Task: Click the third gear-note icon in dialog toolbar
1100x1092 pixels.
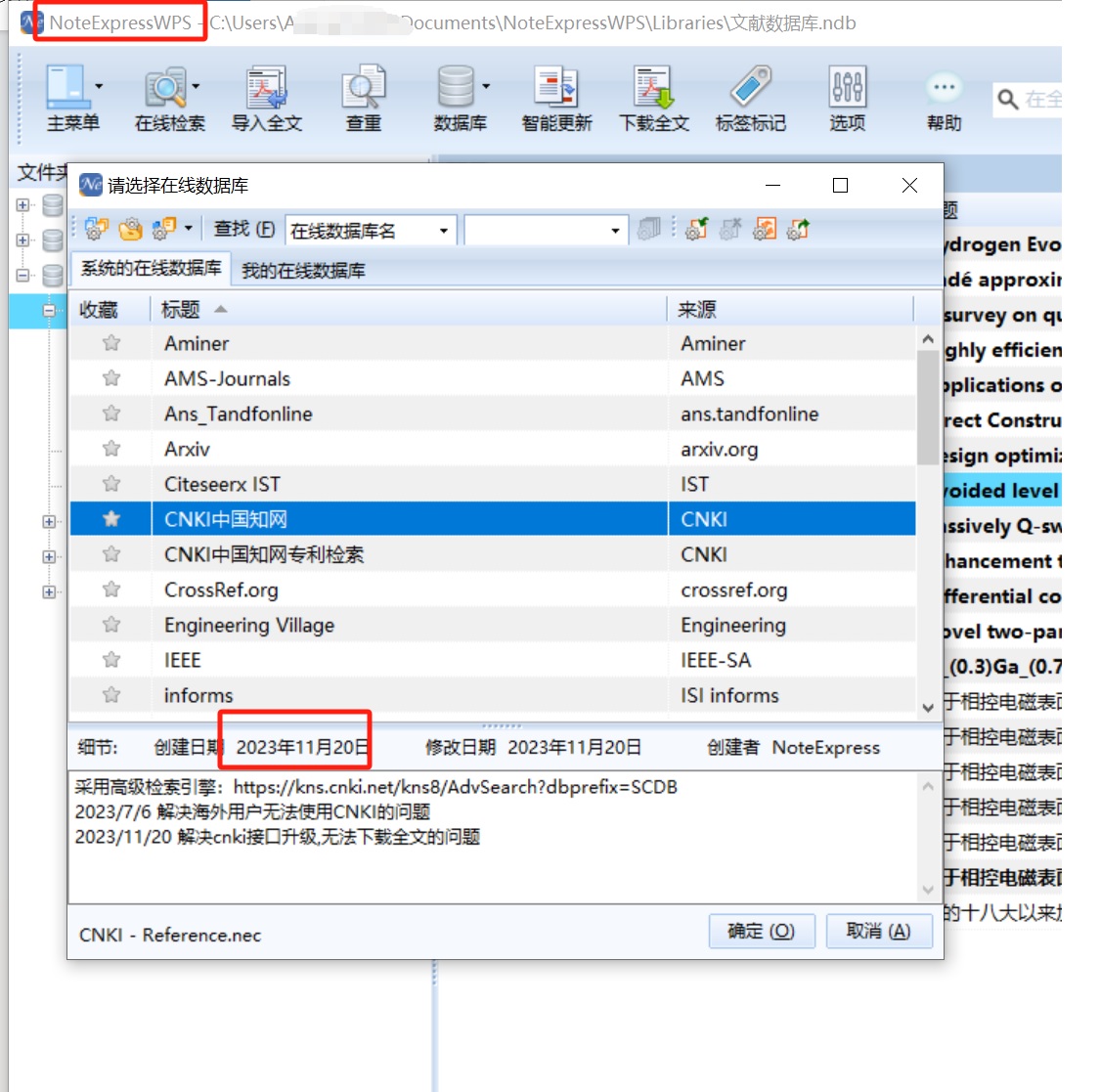Action: 164,229
